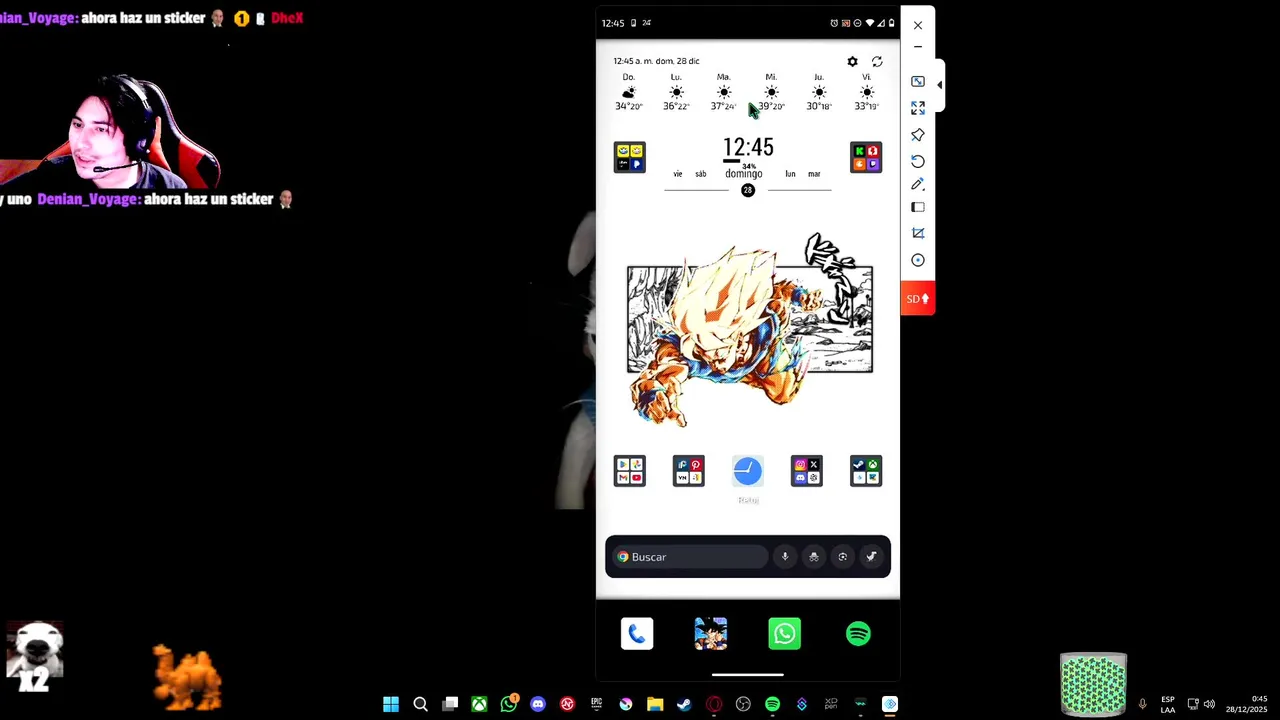Screen dimensions: 1280x720
Task: Open XP-Pen app from the taskbar
Action: tap(831, 704)
